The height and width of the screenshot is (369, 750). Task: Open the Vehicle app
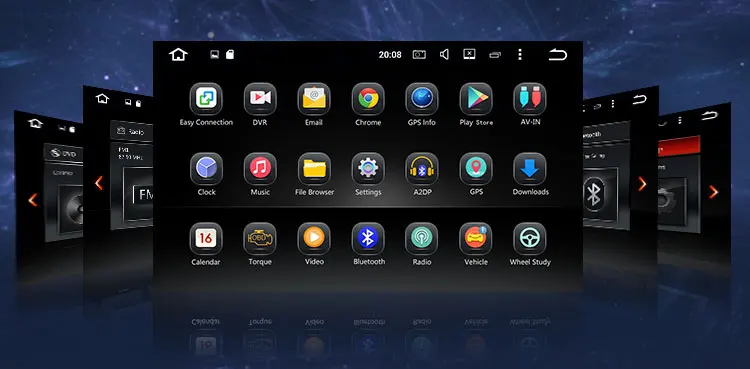coord(476,239)
